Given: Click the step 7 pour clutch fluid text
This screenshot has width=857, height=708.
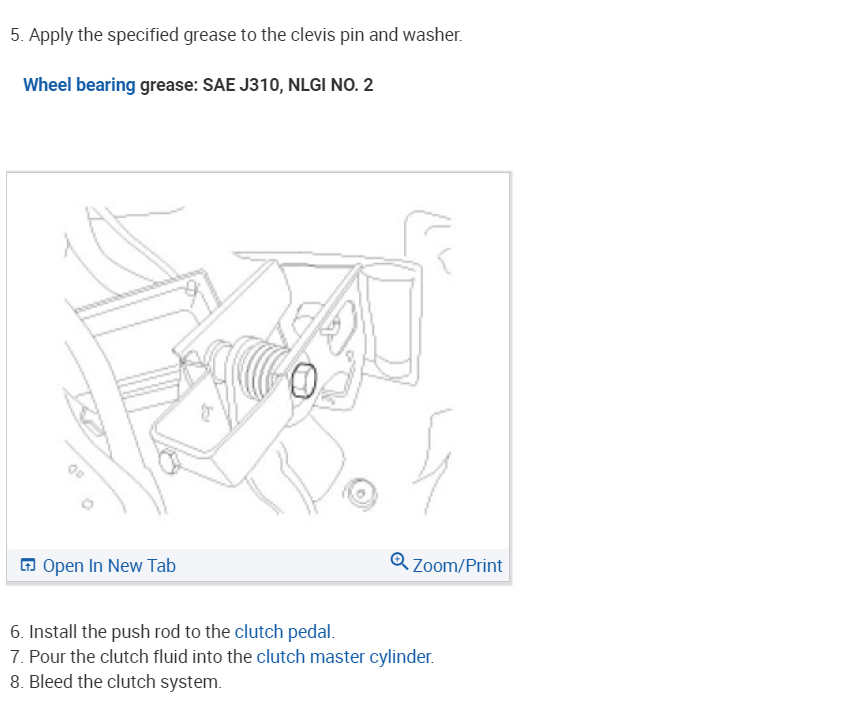Looking at the screenshot, I should coord(222,657).
